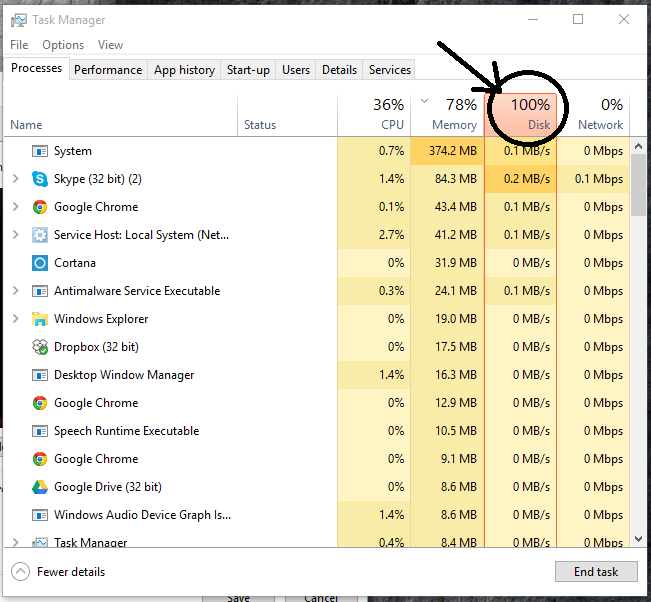
Task: Expand the Windows Explorer process group
Action: 16,319
